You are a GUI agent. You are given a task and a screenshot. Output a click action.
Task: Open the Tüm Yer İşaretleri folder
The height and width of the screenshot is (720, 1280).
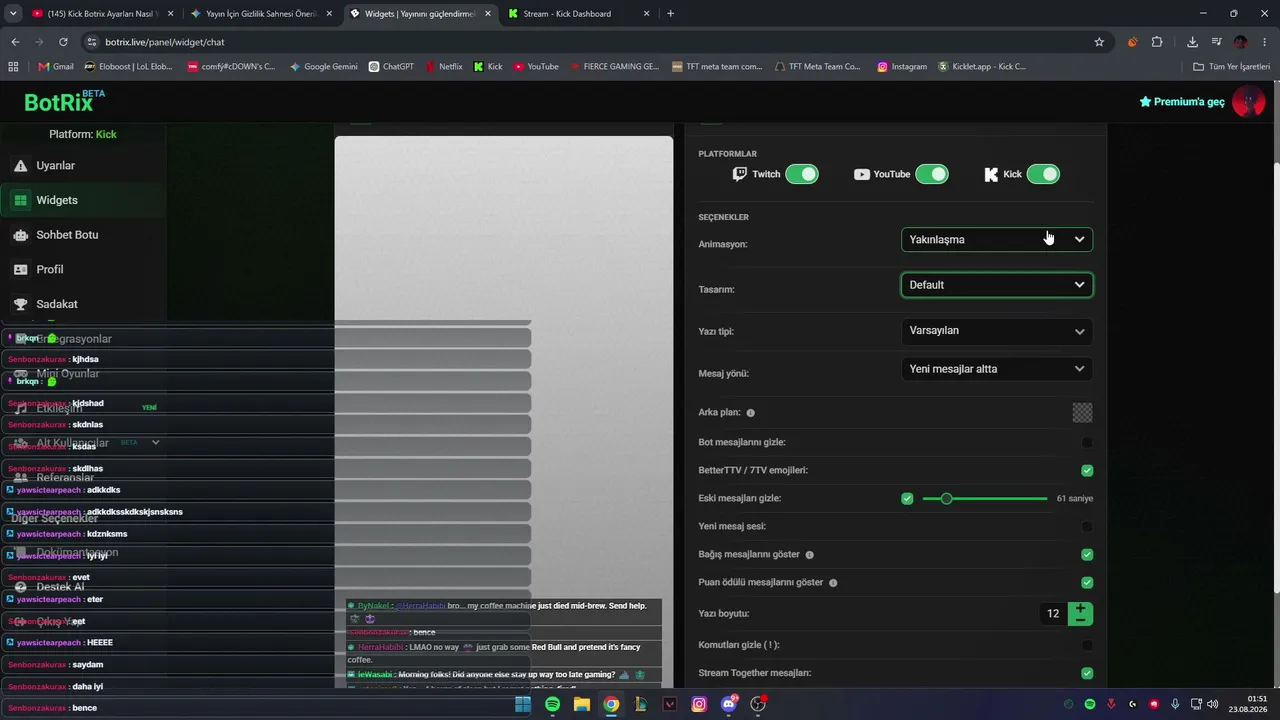[1232, 67]
